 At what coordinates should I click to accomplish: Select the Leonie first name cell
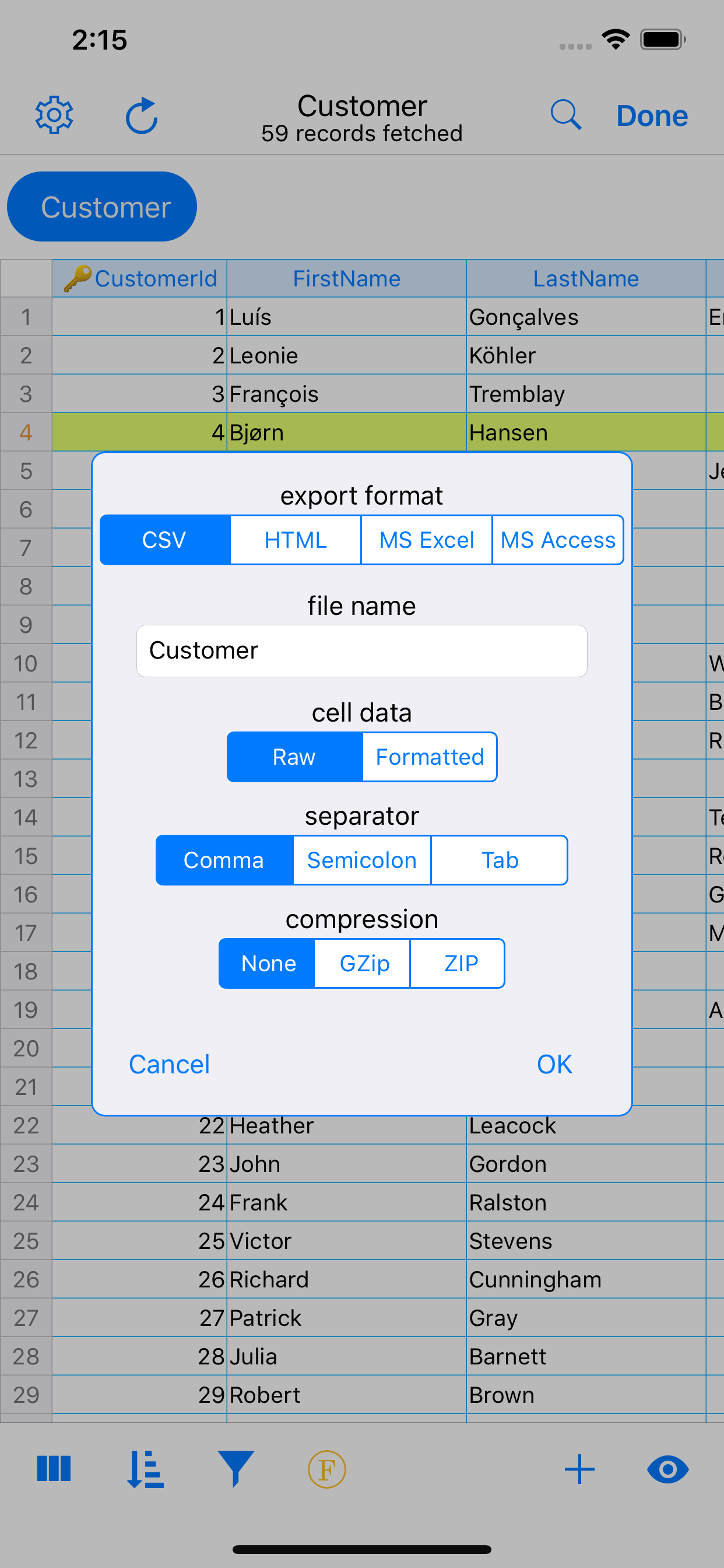(347, 355)
